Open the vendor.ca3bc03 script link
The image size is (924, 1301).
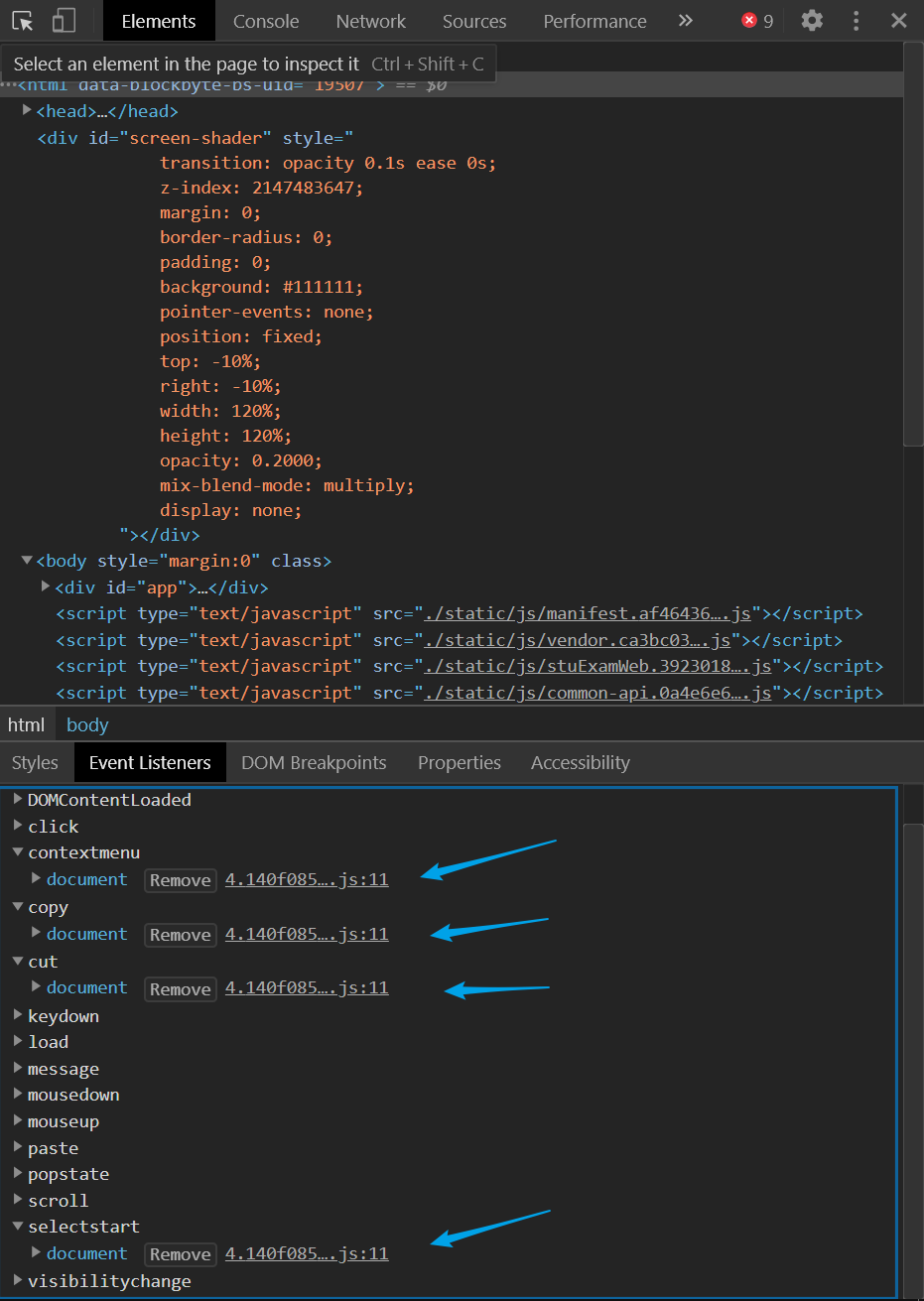coord(577,640)
